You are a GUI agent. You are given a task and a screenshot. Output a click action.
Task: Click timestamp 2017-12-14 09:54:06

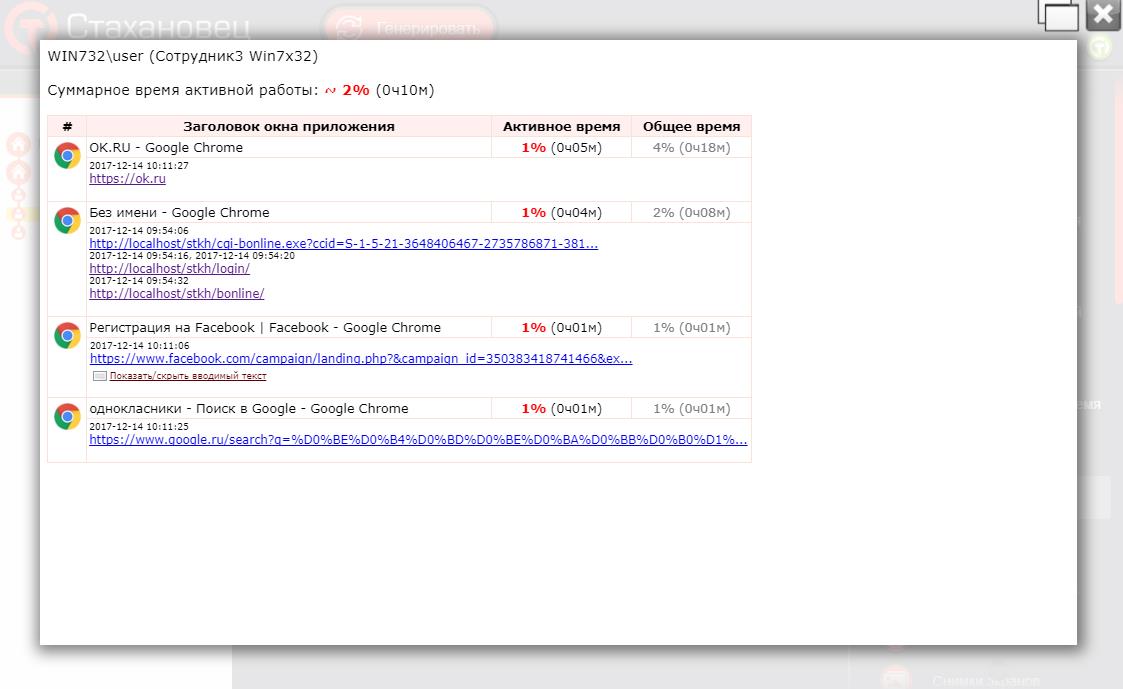point(139,231)
